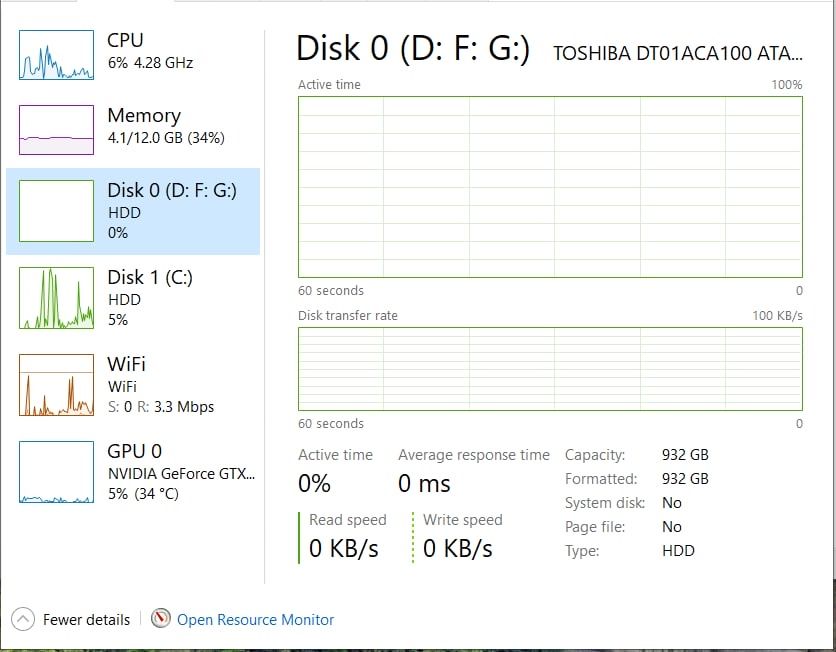Show WiFi 3.3 Mbps performance entry
Viewport: 836px width, 652px height.
tap(160, 407)
